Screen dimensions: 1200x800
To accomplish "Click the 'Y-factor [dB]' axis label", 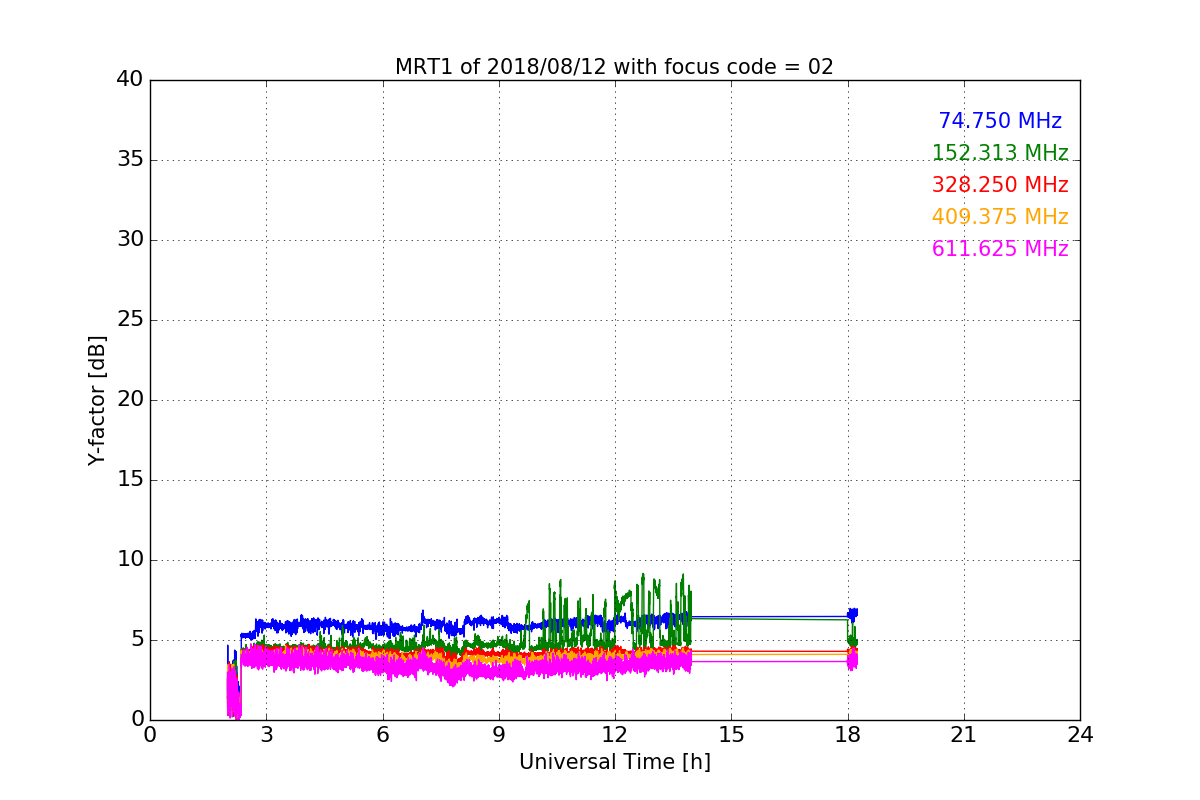I will coord(97,400).
